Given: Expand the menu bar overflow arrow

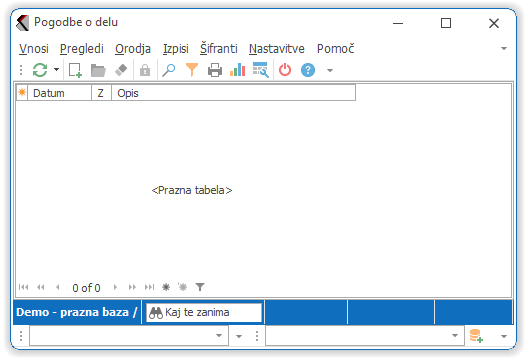Looking at the screenshot, I should point(504,48).
